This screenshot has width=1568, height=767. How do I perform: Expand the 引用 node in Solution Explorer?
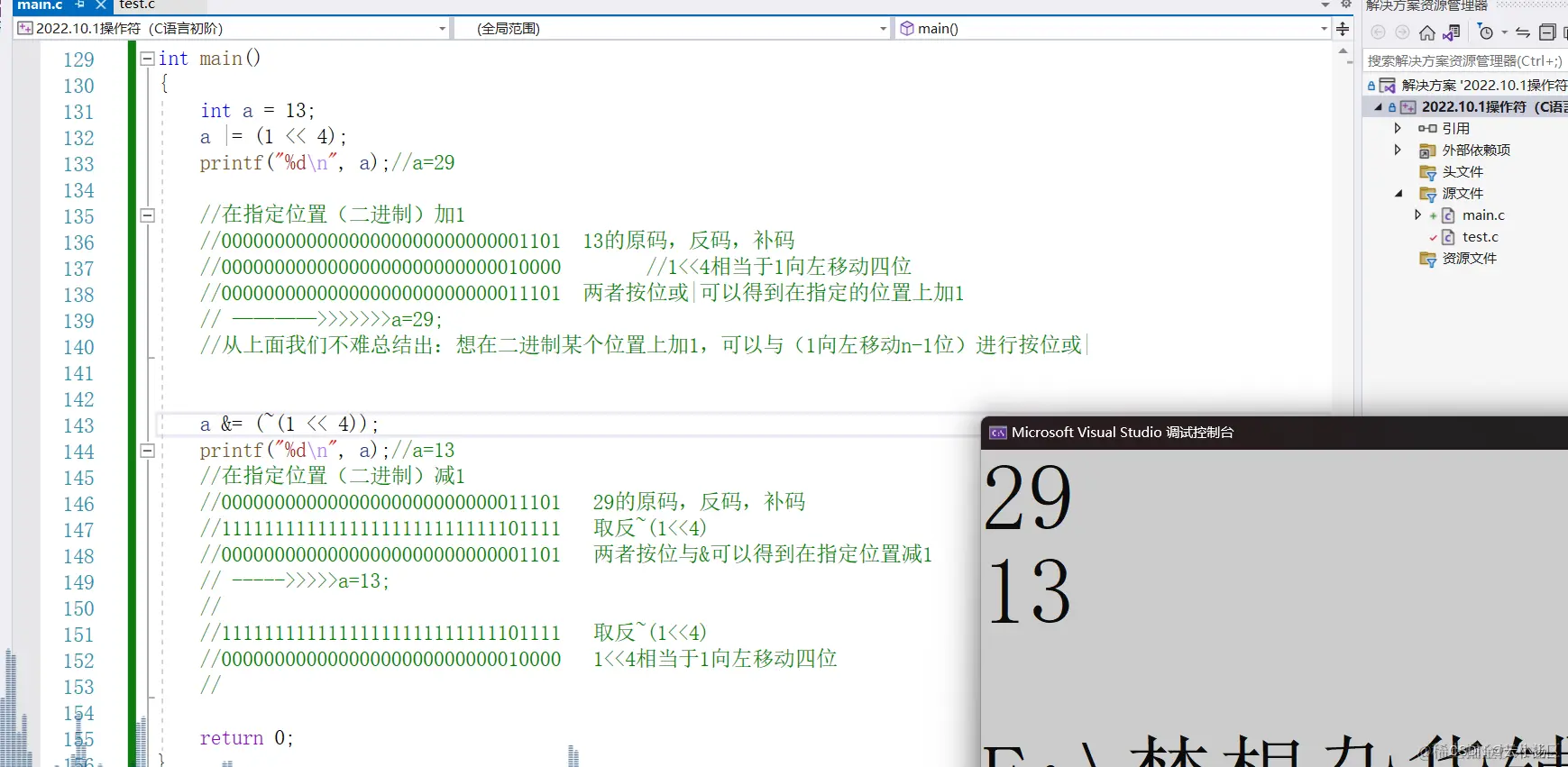[x=1398, y=129]
